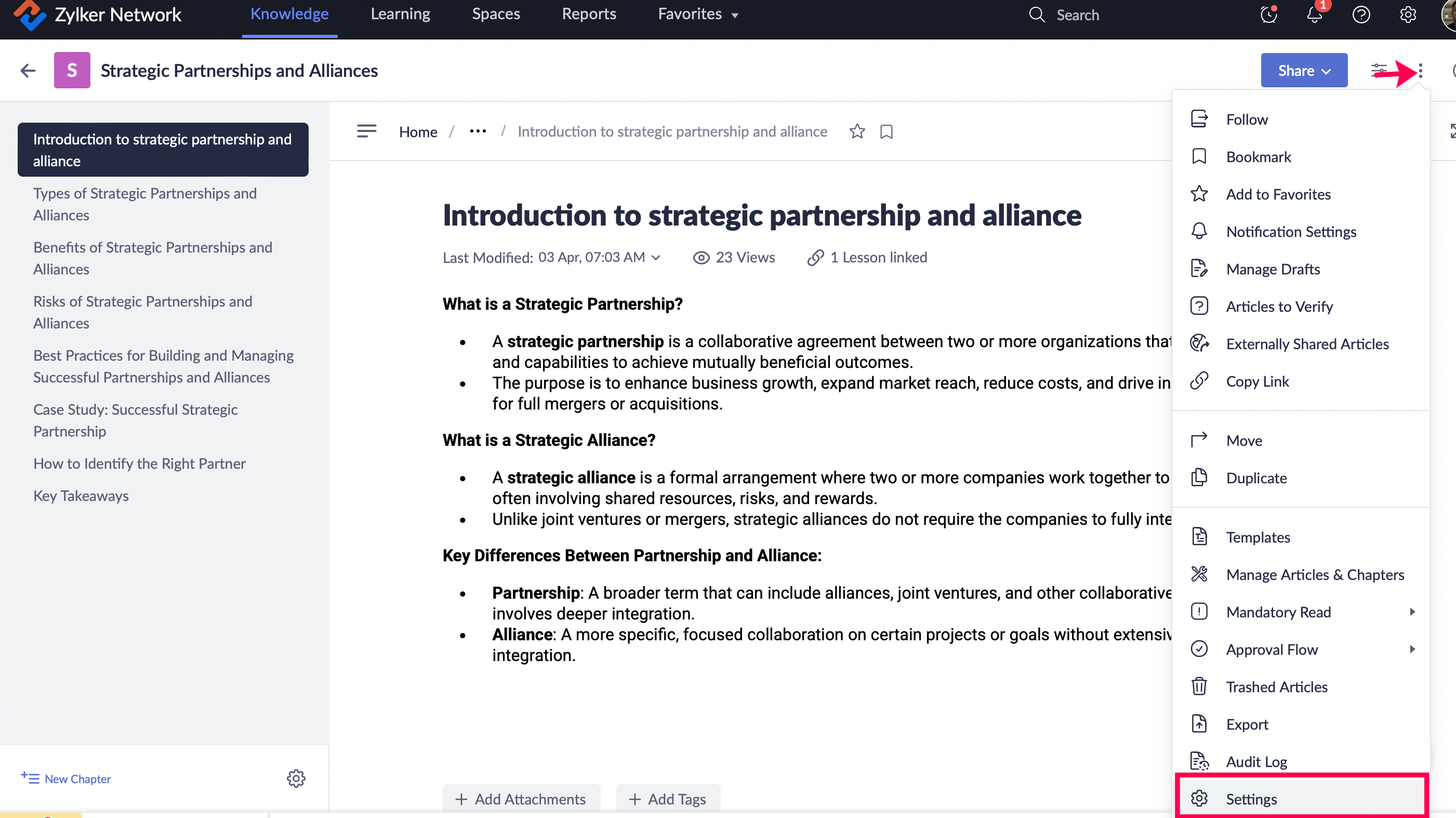Open the Favorites dropdown in top bar
The width and height of the screenshot is (1456, 818).
[698, 14]
